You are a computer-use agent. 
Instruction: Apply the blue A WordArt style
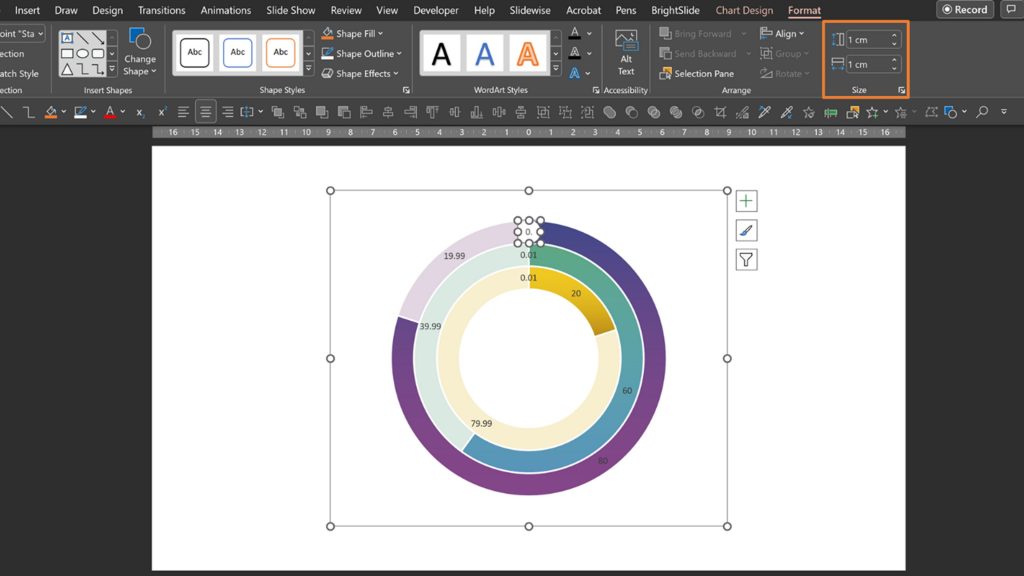click(485, 54)
